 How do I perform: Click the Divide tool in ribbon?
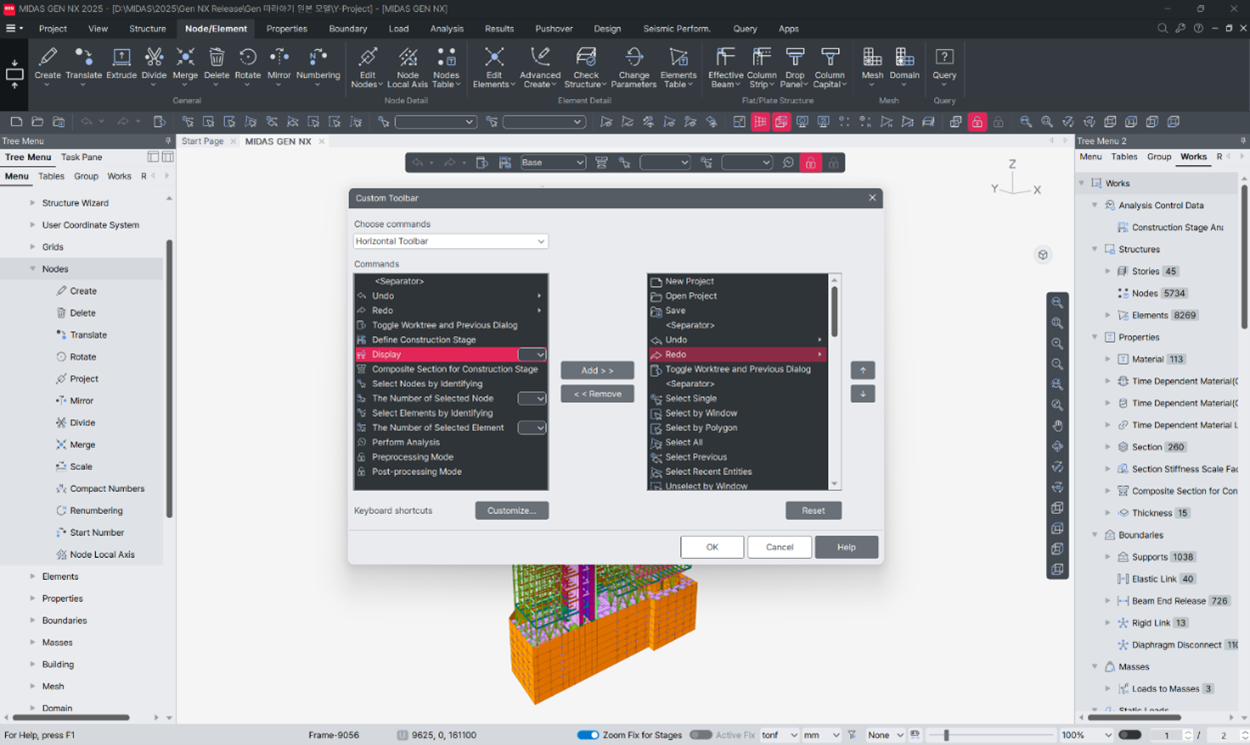(154, 62)
